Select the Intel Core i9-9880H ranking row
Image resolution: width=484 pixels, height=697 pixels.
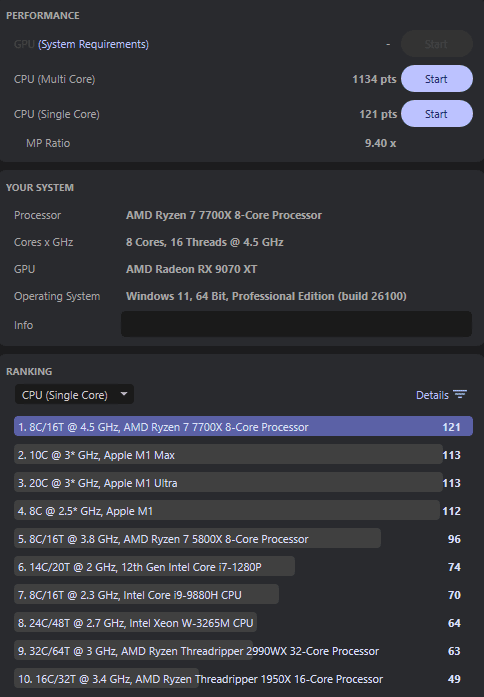tap(243, 595)
